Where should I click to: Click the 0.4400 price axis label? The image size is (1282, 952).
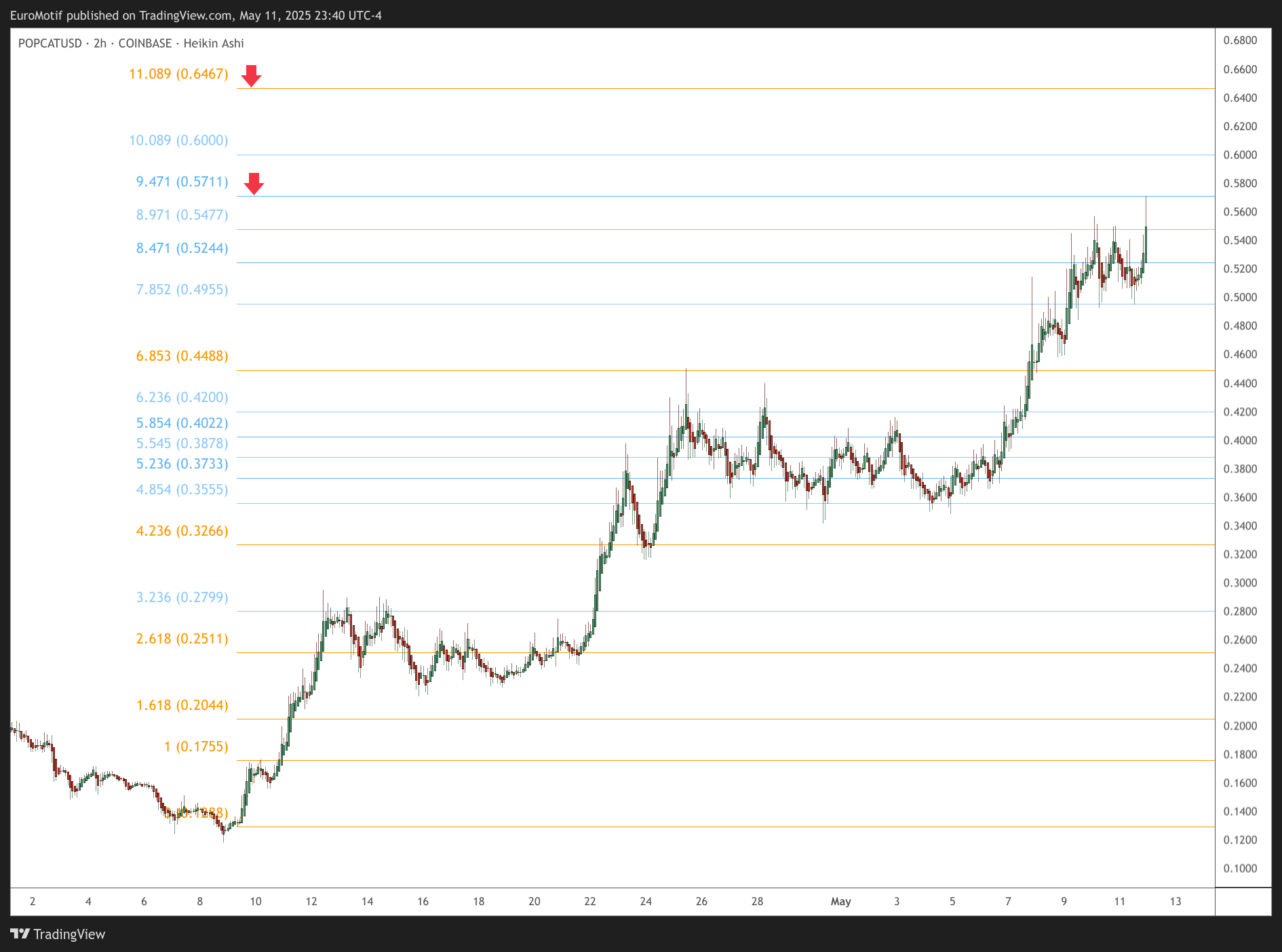coord(1240,383)
